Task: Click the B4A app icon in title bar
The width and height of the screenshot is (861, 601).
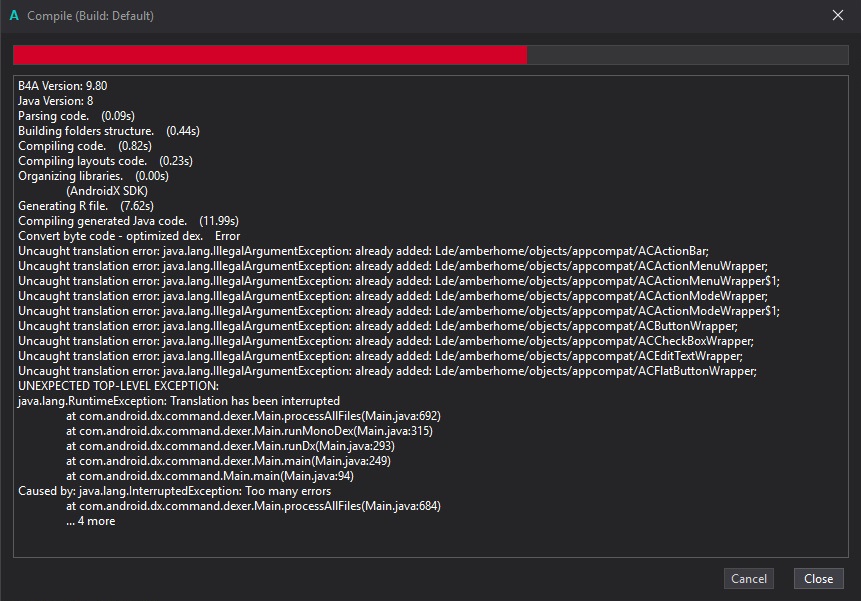Action: point(14,16)
